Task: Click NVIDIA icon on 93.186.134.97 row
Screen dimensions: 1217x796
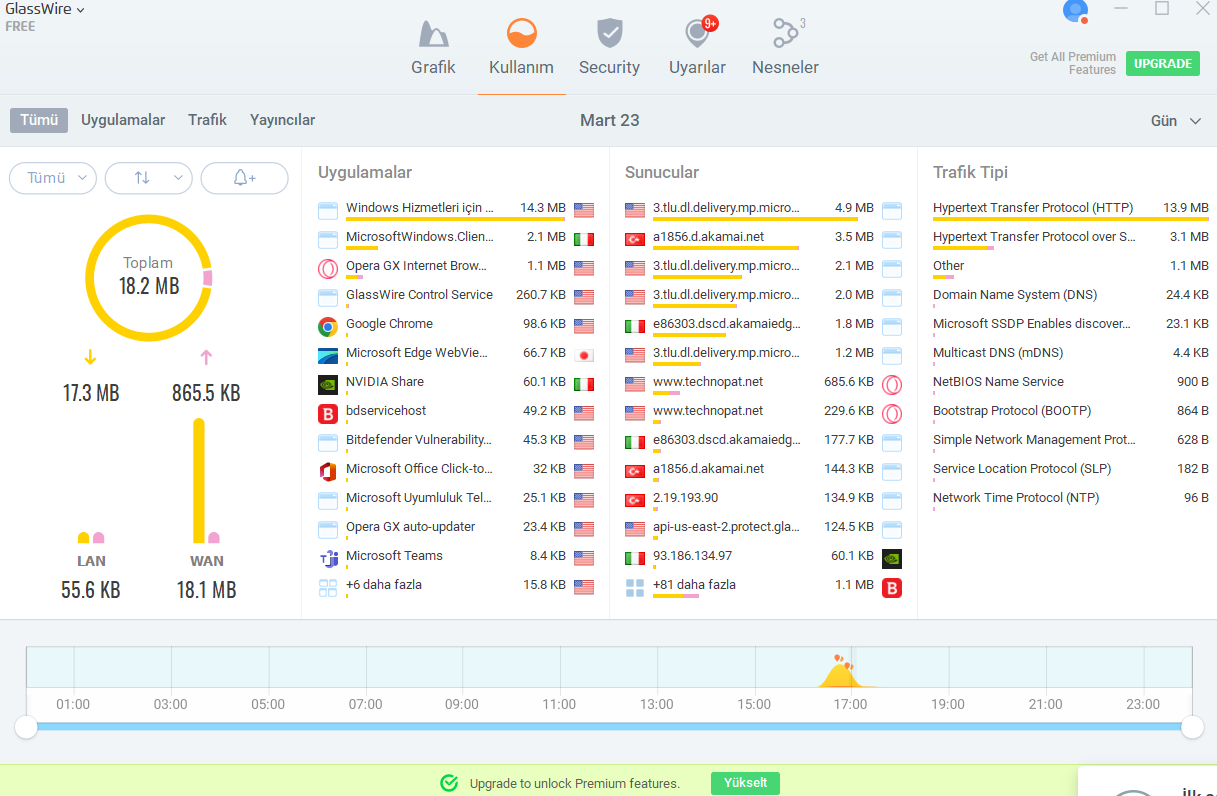Action: click(x=892, y=558)
